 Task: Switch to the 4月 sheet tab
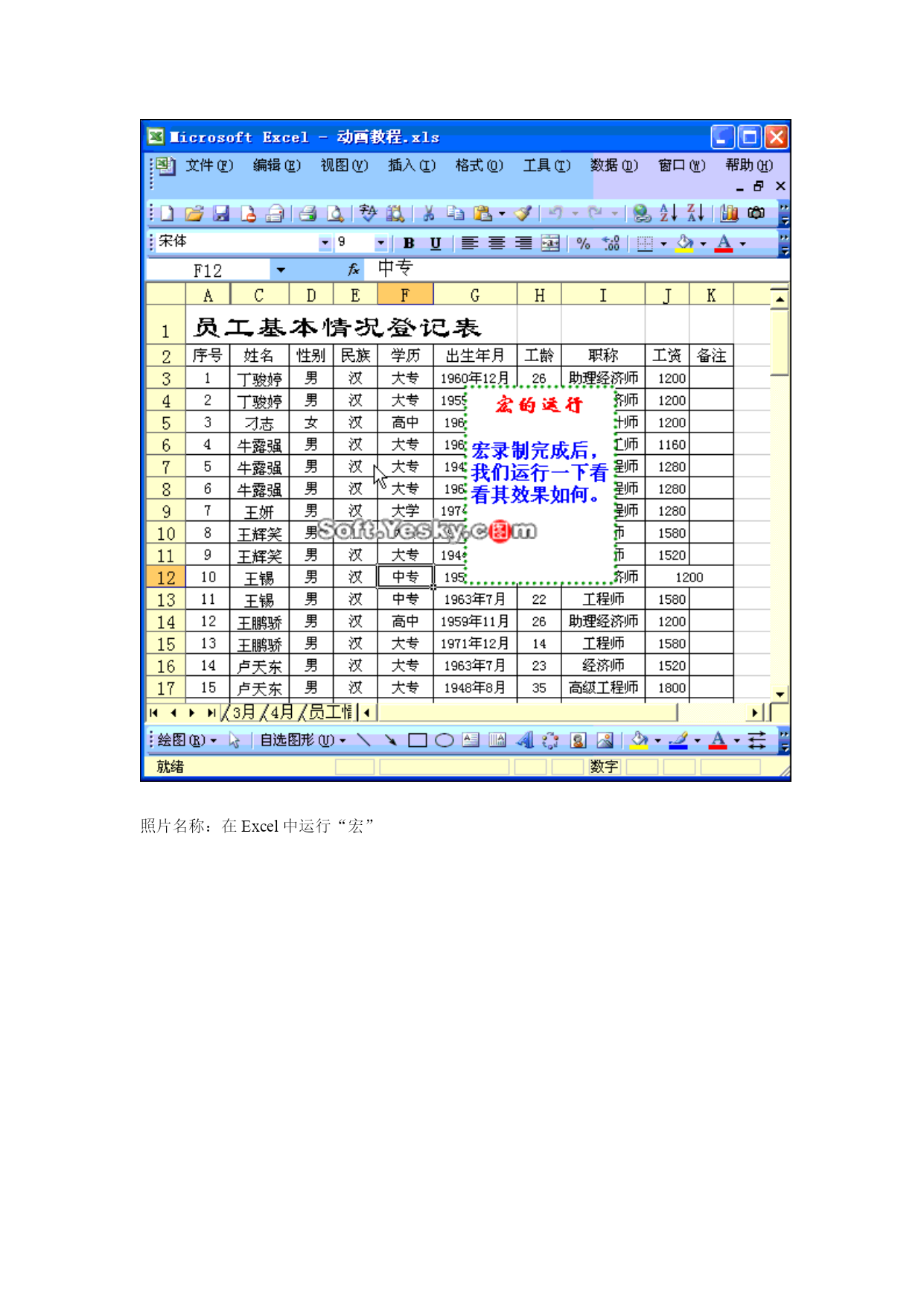click(x=282, y=713)
